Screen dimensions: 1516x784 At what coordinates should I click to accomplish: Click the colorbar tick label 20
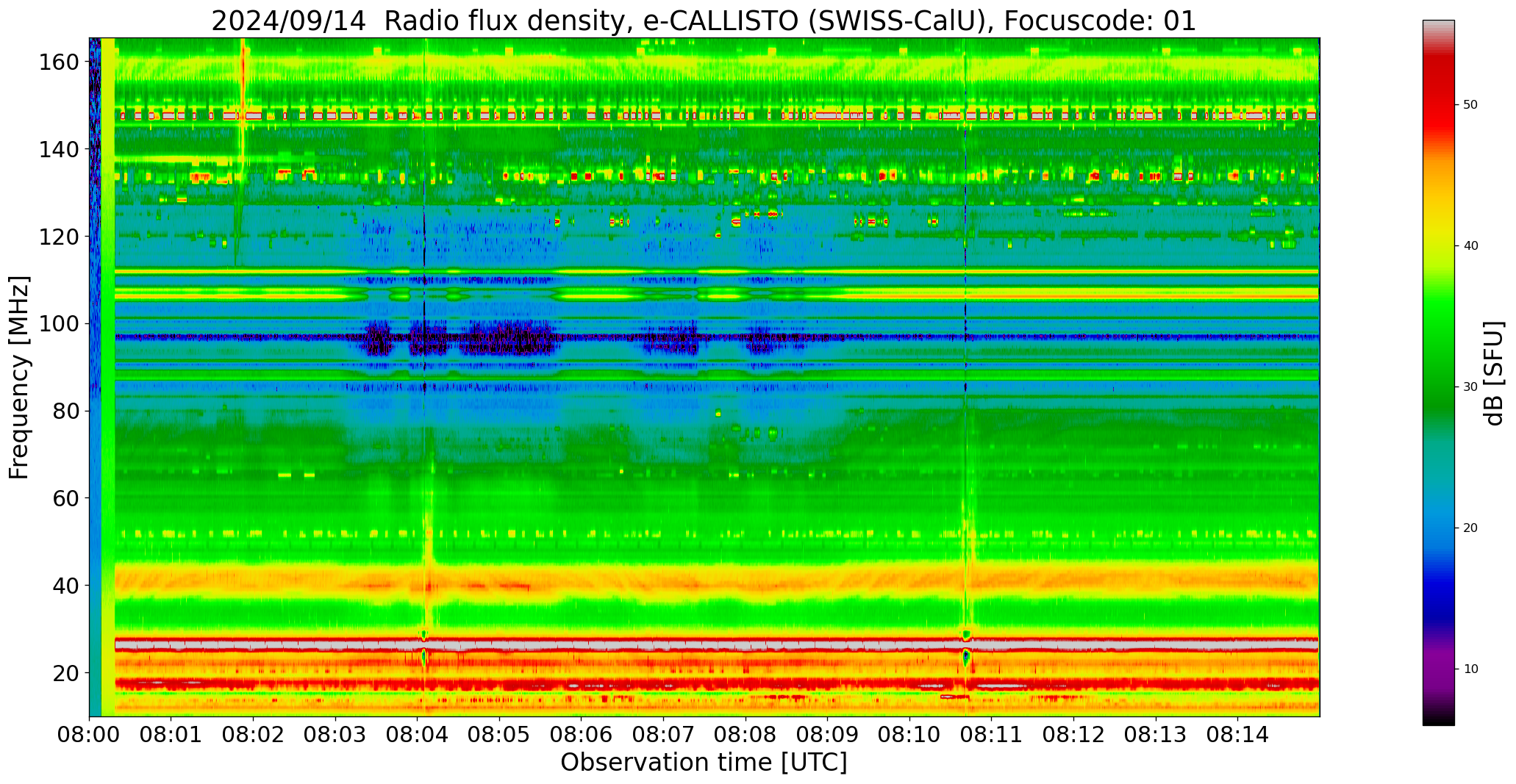coord(1470,528)
